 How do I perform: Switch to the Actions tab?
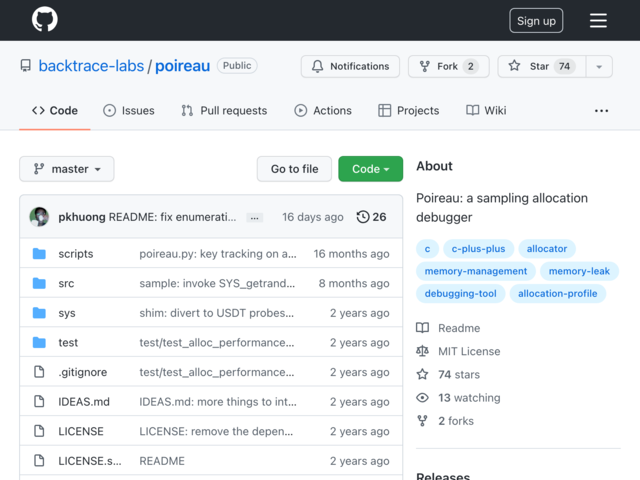click(323, 111)
